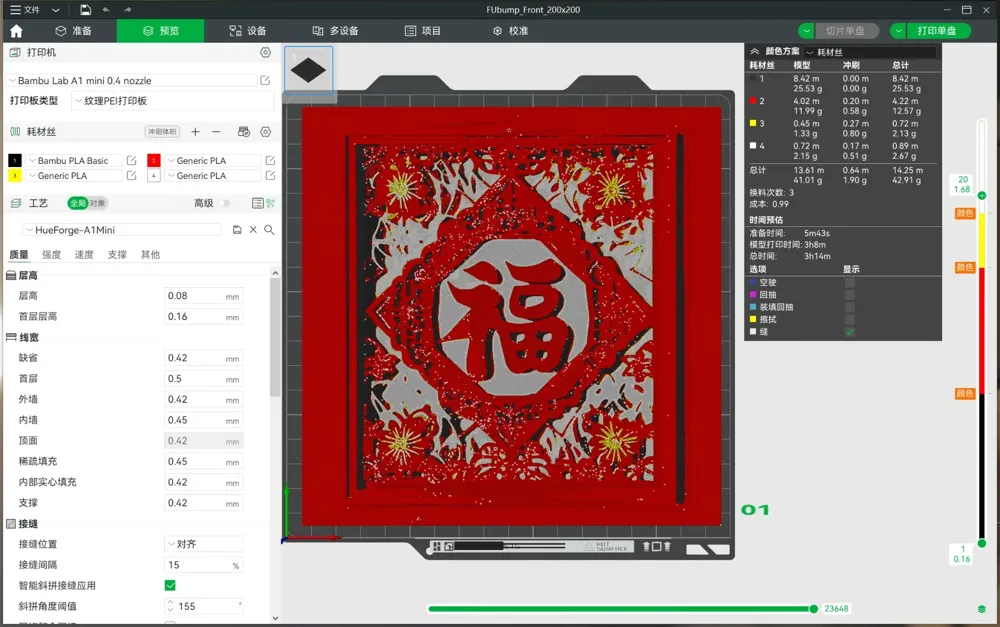Switch process scope to 对象
1000x627 pixels.
point(98,203)
